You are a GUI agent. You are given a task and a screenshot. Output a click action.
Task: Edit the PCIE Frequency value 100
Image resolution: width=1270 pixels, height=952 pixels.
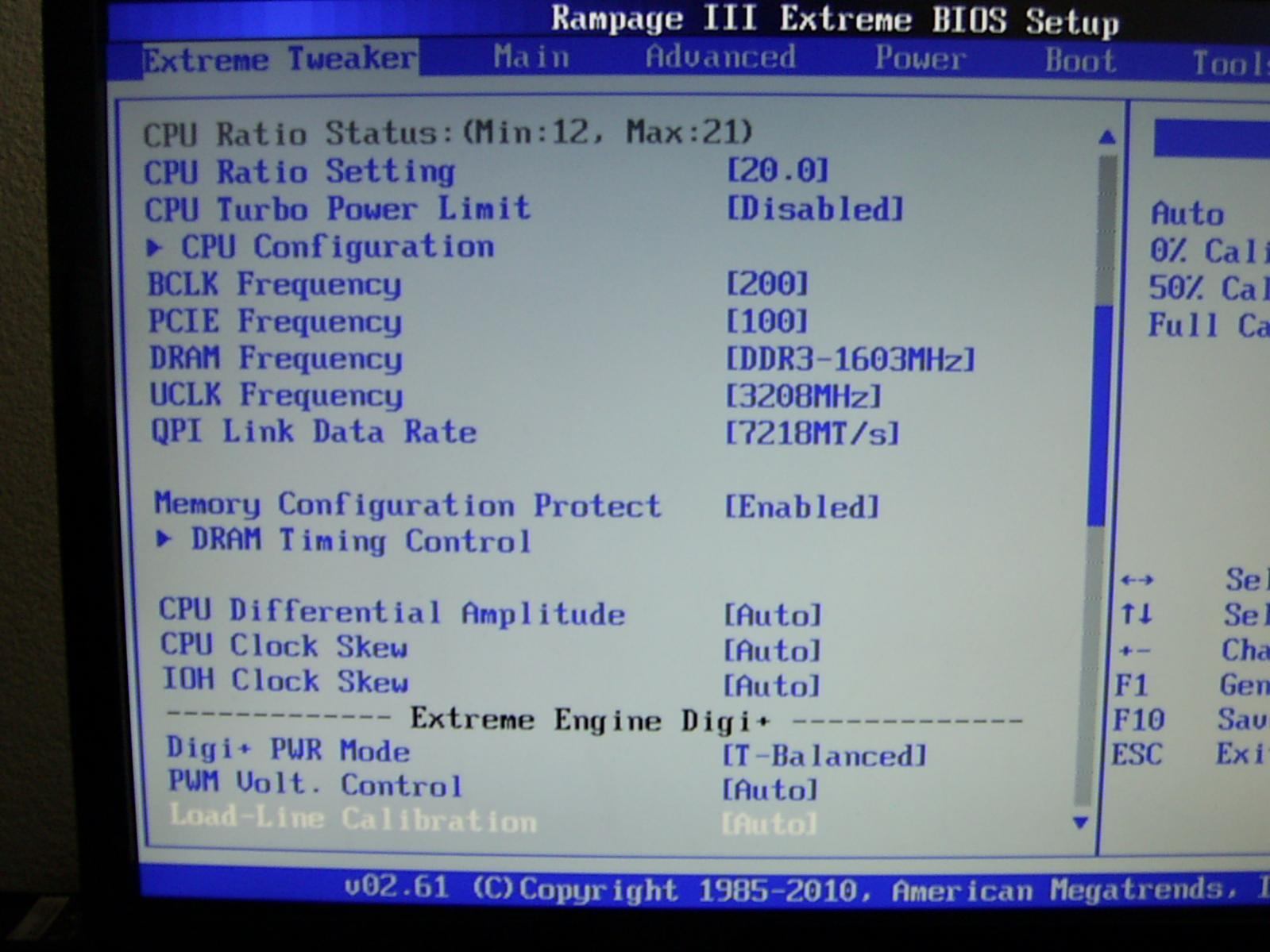coord(767,322)
